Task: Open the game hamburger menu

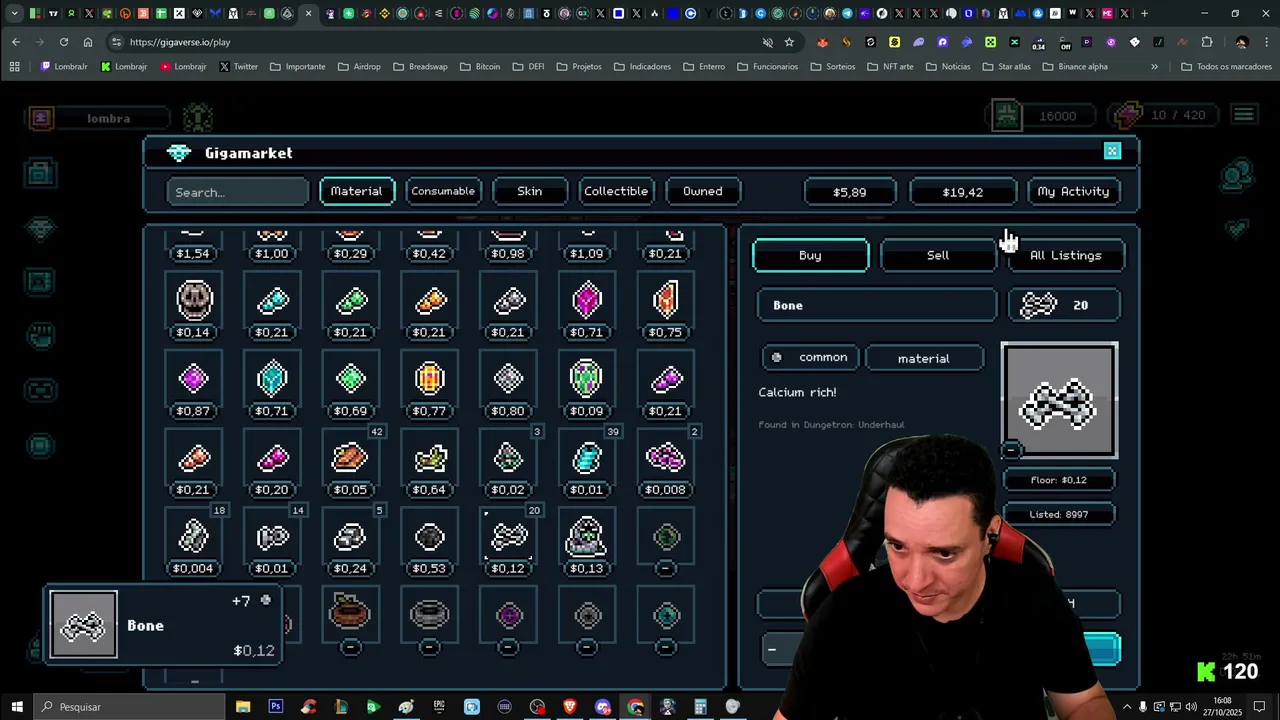Action: coord(1243,115)
